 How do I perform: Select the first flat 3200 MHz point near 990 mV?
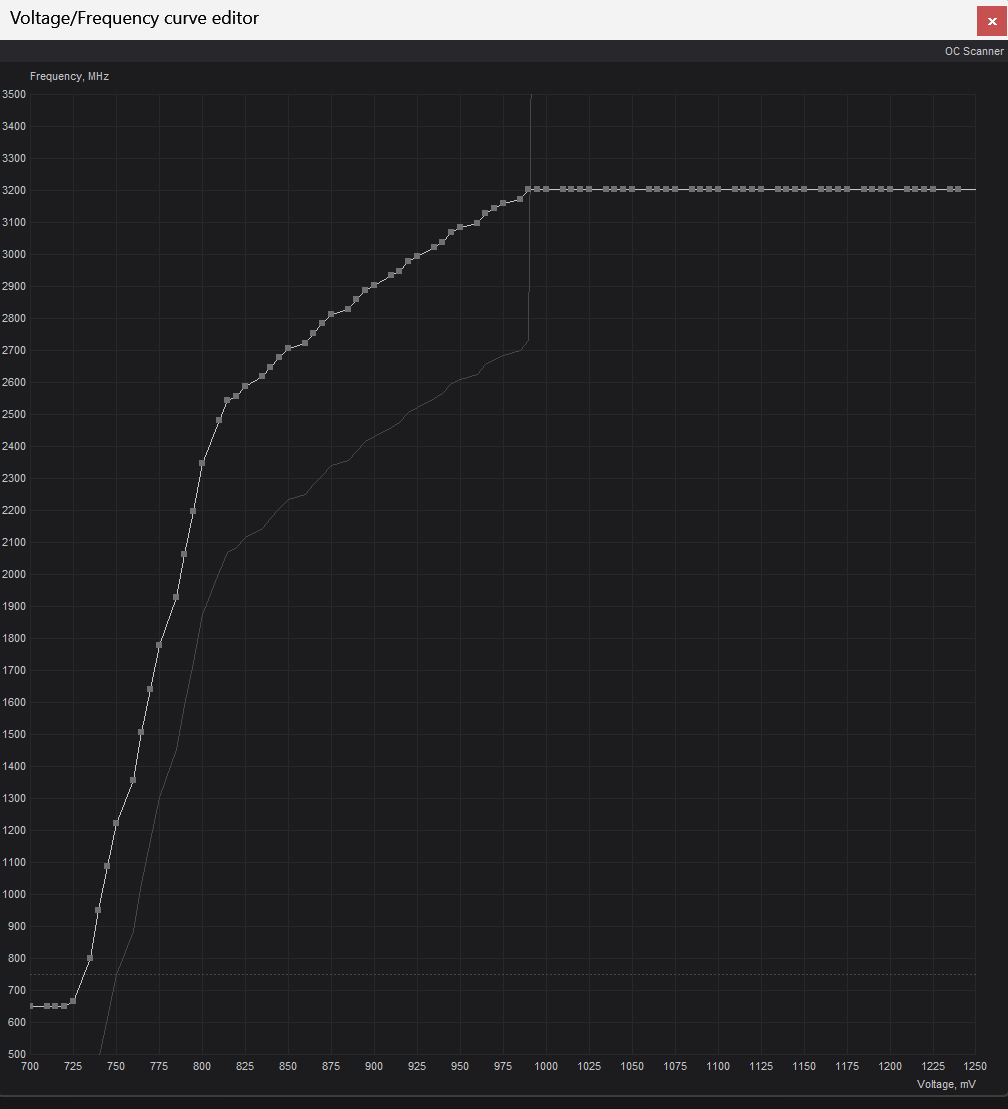528,189
